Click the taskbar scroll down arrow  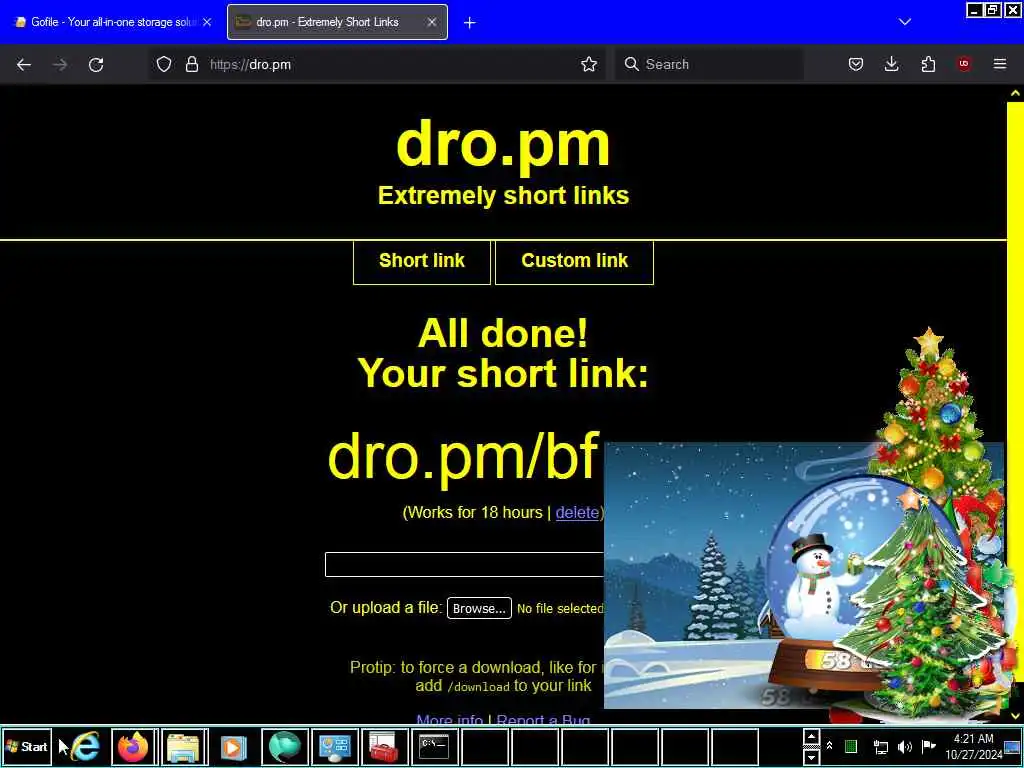tap(810, 757)
